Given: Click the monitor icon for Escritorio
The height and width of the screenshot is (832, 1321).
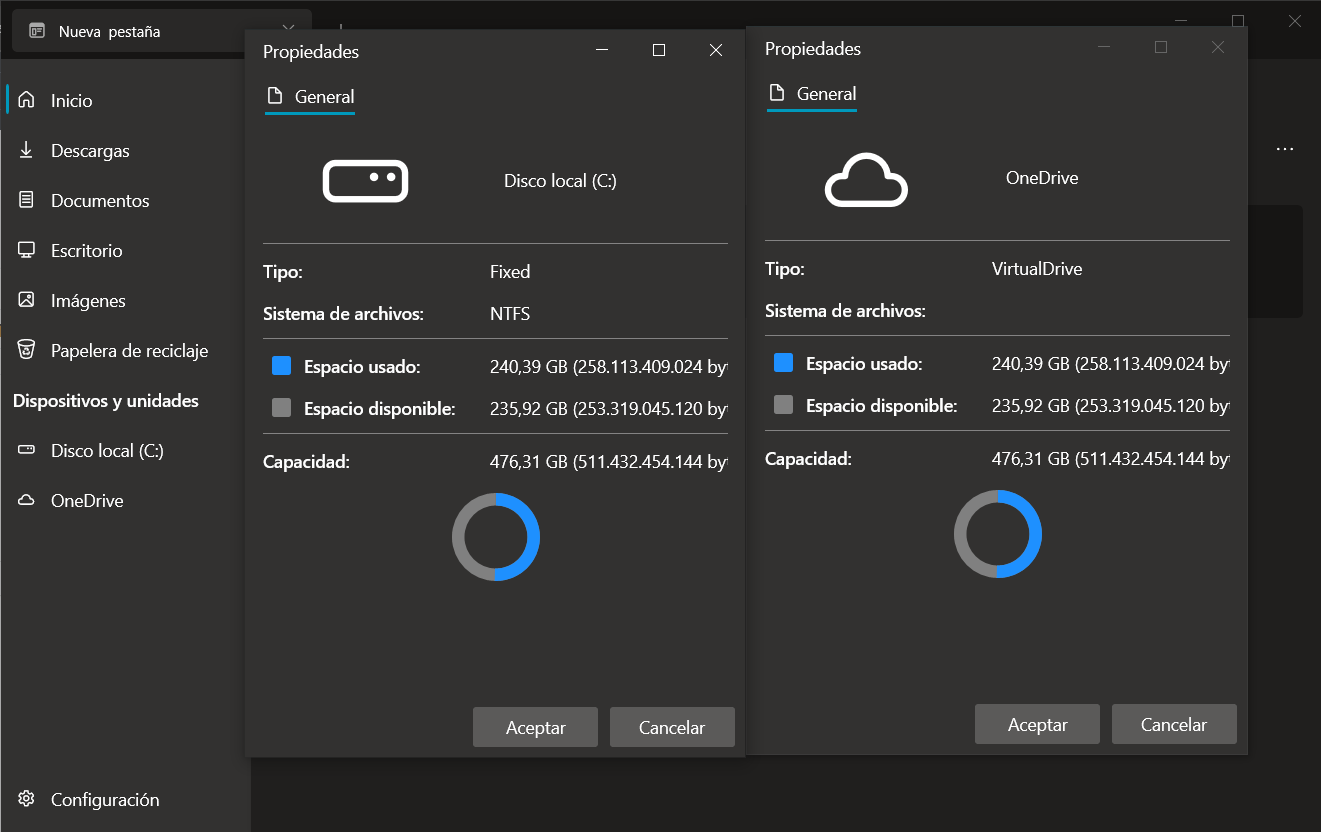Looking at the screenshot, I should coord(27,250).
